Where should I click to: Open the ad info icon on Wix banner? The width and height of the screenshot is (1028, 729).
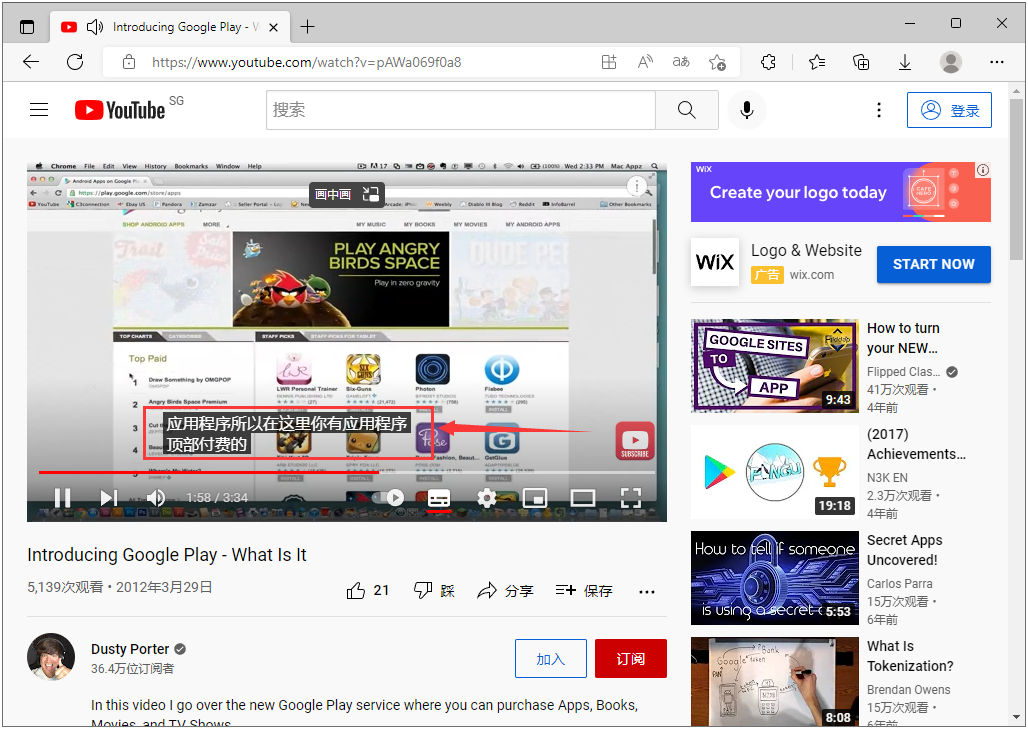983,170
